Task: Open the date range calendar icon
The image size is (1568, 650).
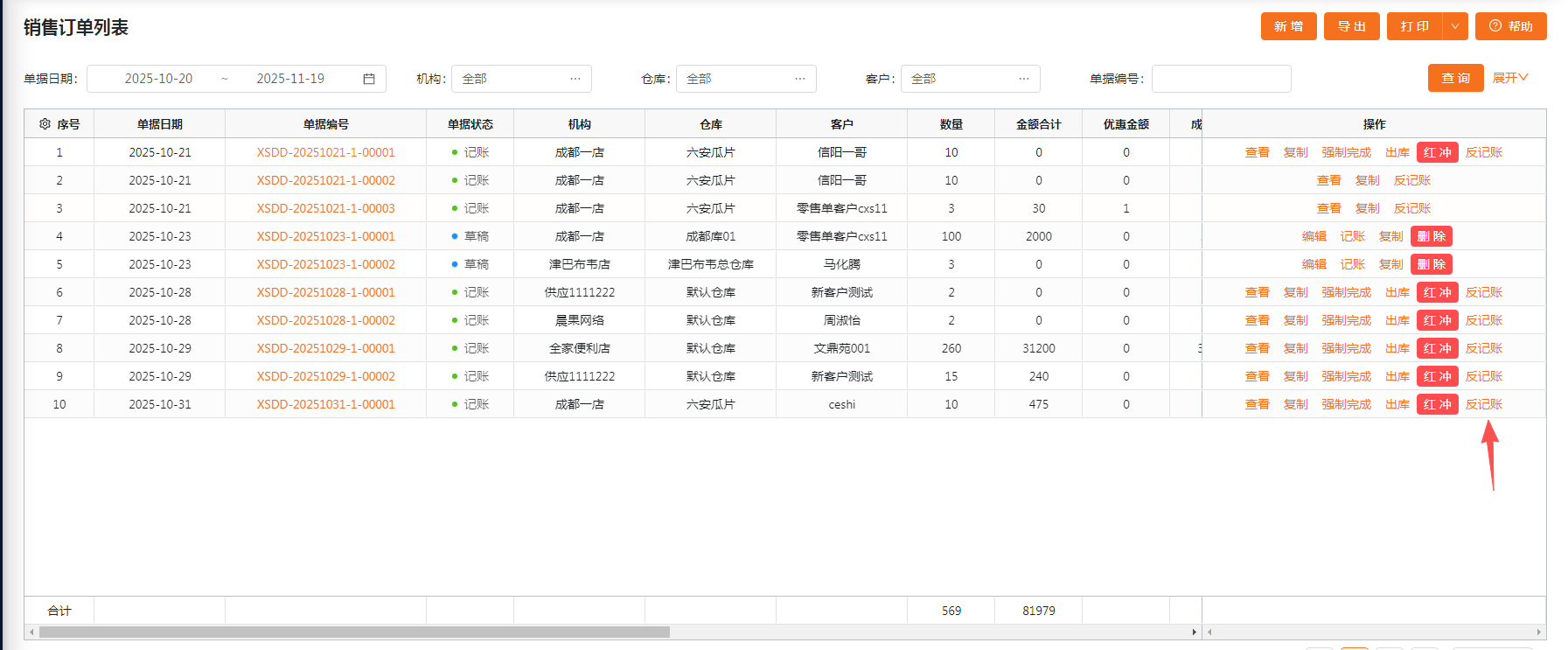Action: pos(369,79)
